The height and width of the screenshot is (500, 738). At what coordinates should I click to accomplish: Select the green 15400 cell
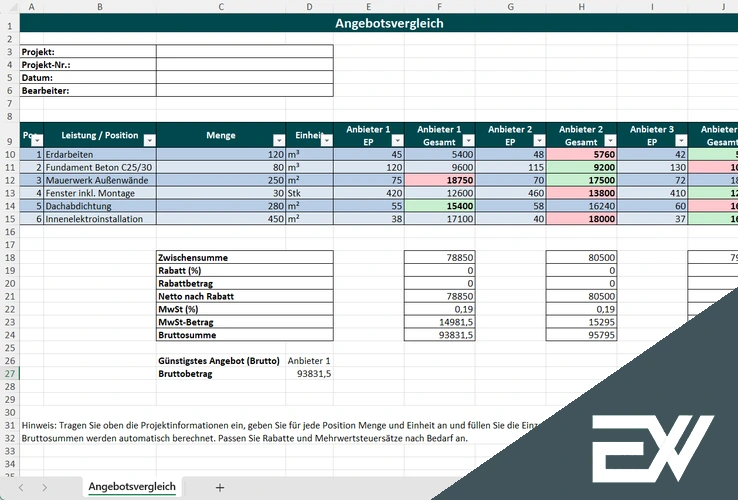click(x=440, y=206)
